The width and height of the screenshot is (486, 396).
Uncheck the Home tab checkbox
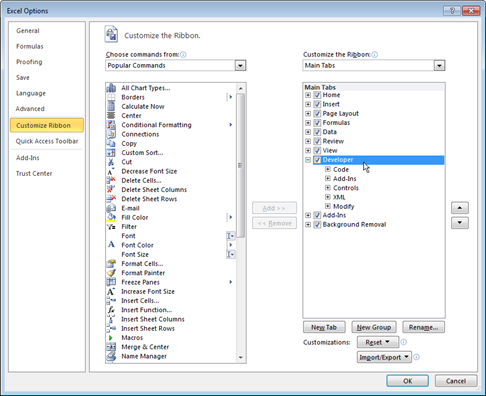click(317, 95)
